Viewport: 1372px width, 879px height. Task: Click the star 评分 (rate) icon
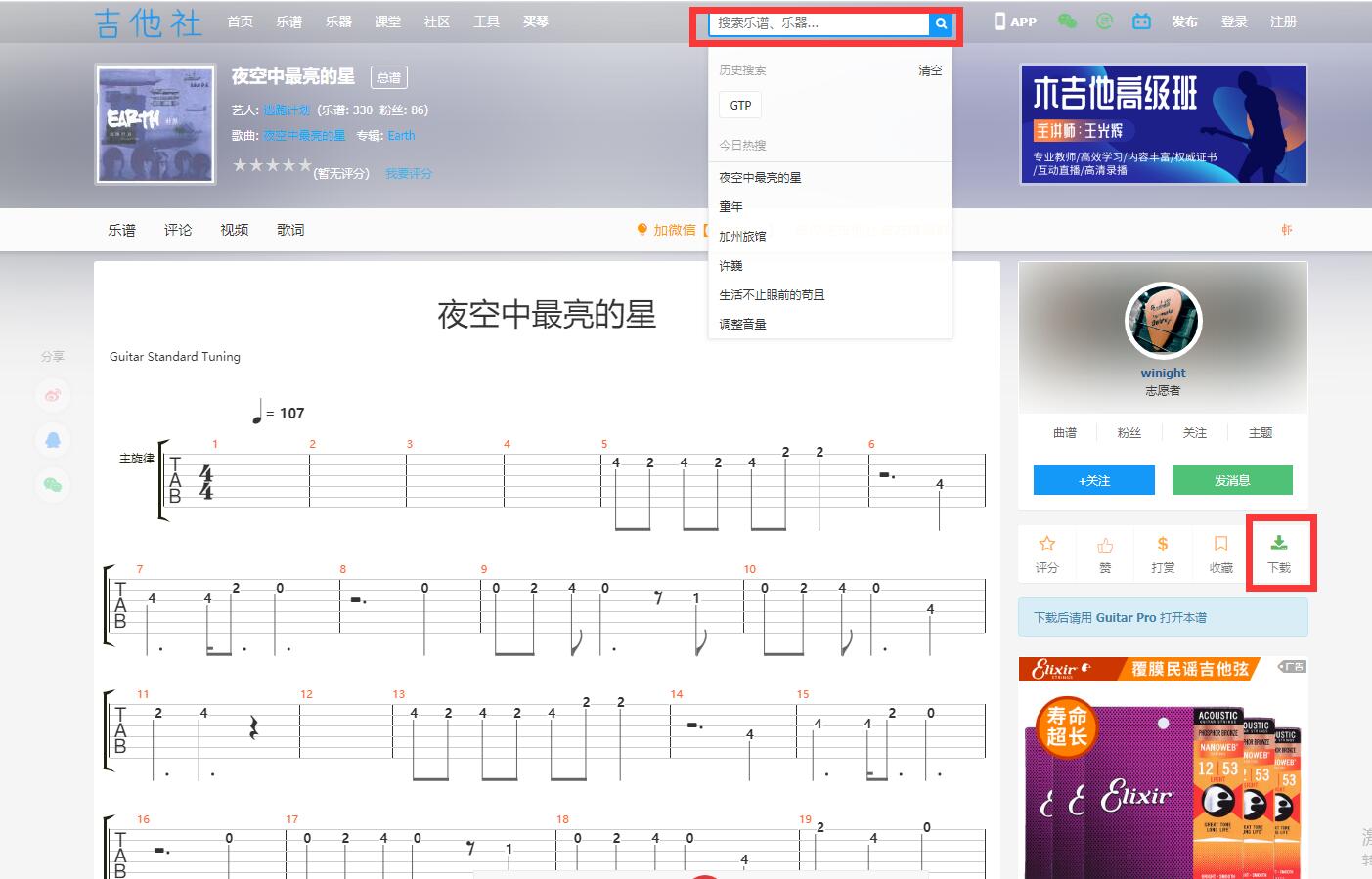click(1046, 552)
